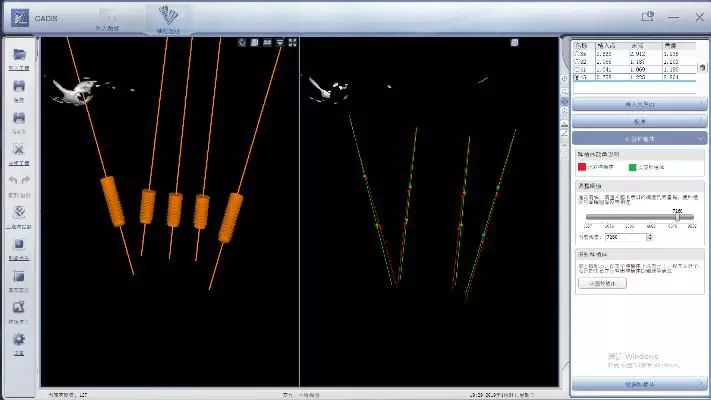Viewport: 711px width, 400px height.
Task: Click the undo arrow icon
Action: click(x=11, y=180)
